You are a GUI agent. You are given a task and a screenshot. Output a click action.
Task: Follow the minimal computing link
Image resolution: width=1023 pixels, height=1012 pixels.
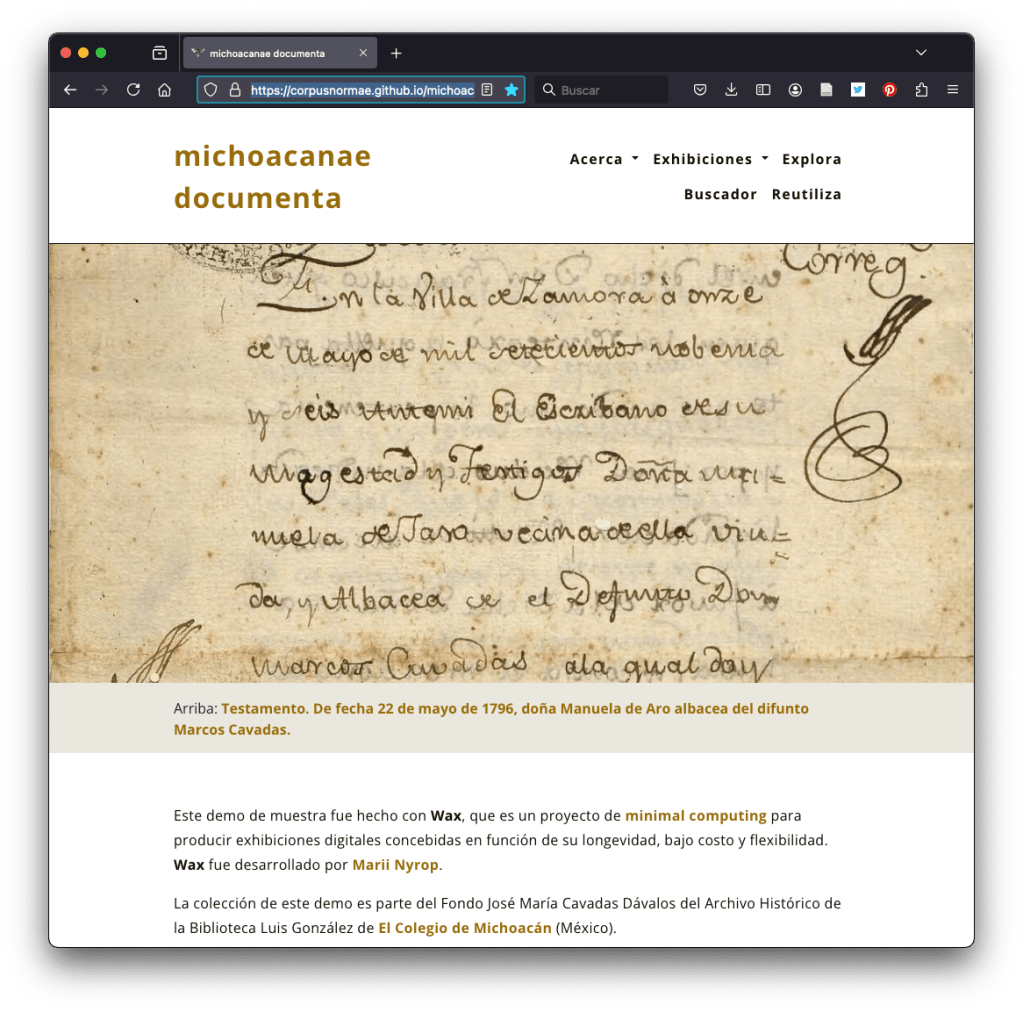[x=695, y=816]
